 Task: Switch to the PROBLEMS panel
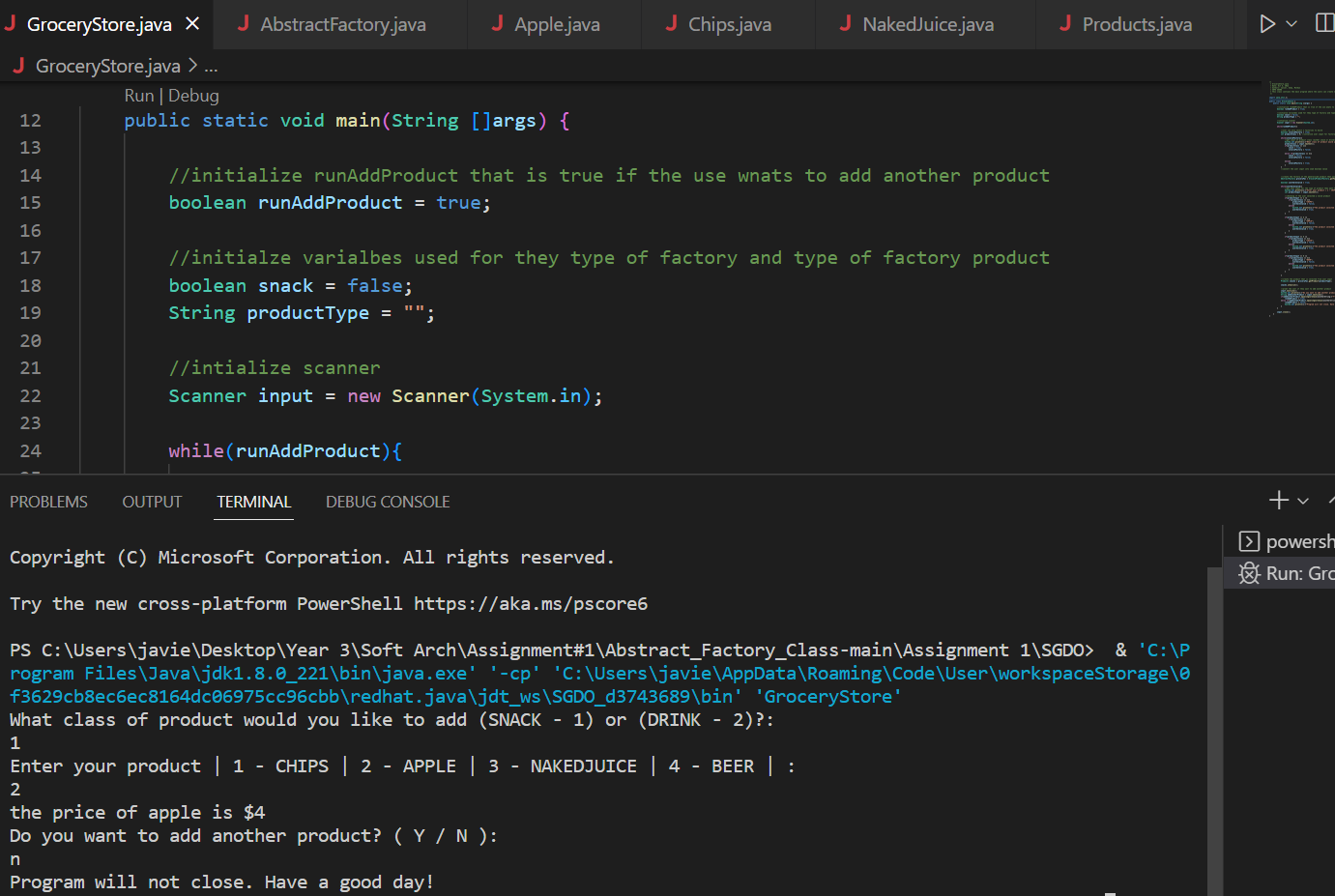coord(47,501)
